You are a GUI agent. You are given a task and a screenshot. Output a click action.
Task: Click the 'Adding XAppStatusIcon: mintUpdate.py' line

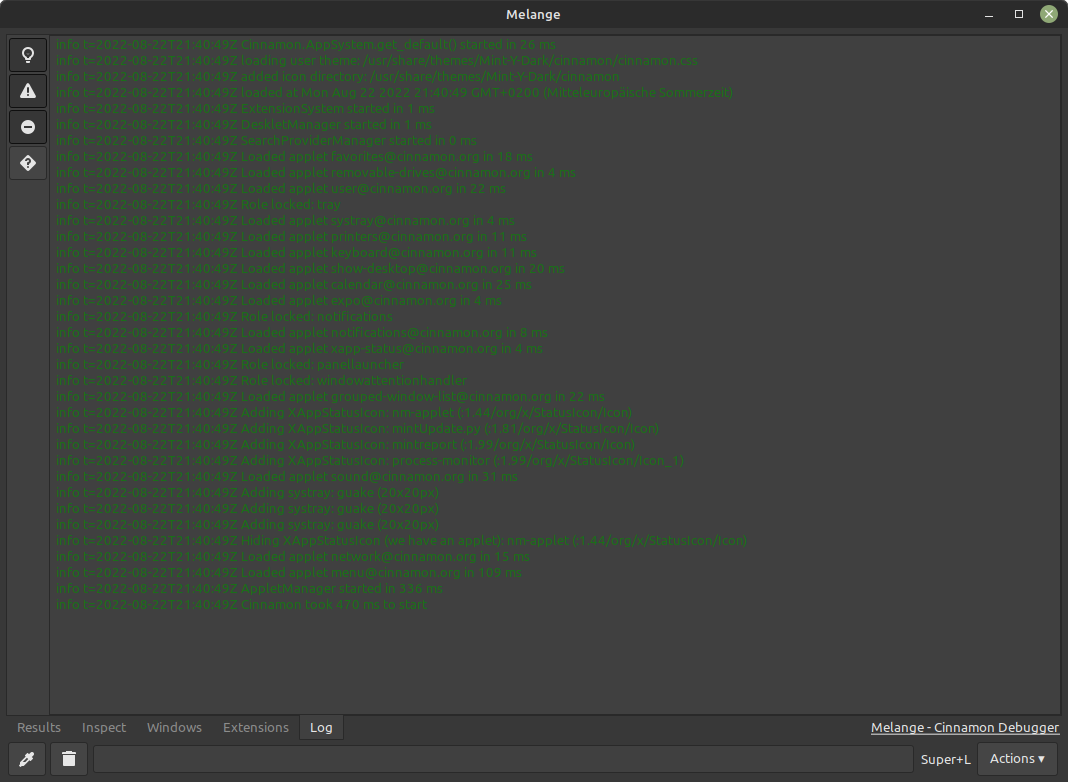(x=358, y=428)
